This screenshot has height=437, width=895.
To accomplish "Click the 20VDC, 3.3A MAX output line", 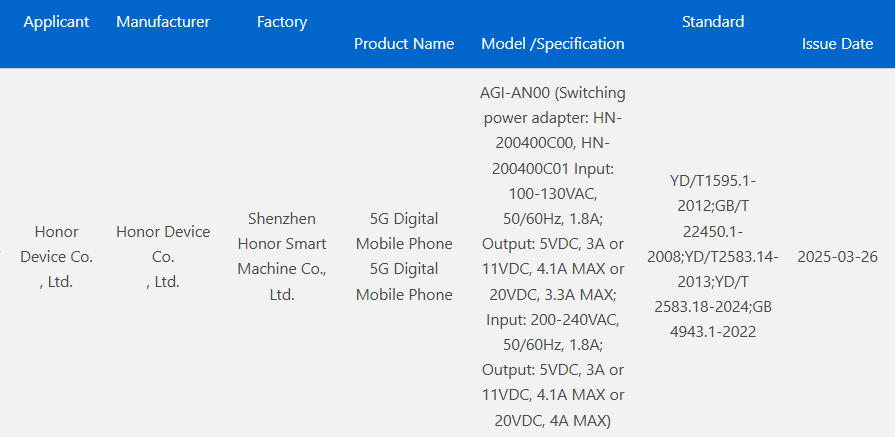I will coord(553,295).
